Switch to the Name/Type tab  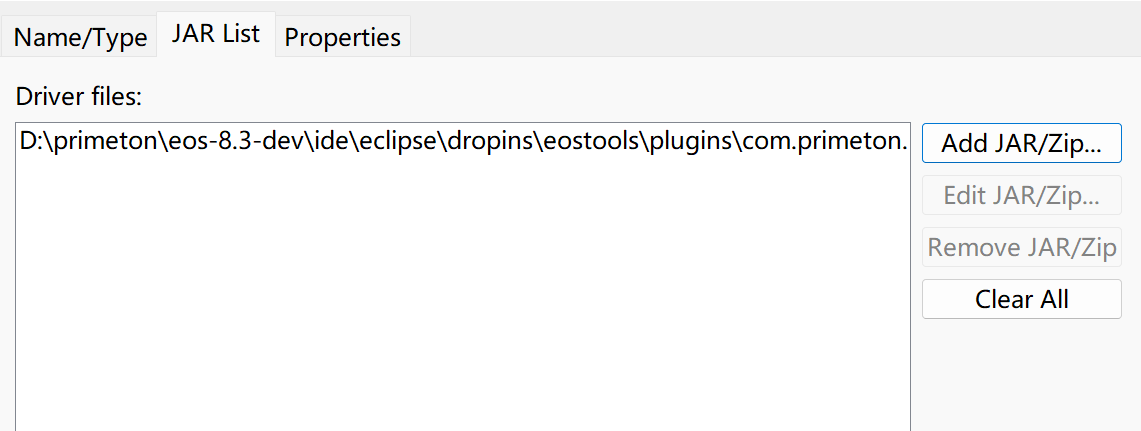(x=80, y=37)
